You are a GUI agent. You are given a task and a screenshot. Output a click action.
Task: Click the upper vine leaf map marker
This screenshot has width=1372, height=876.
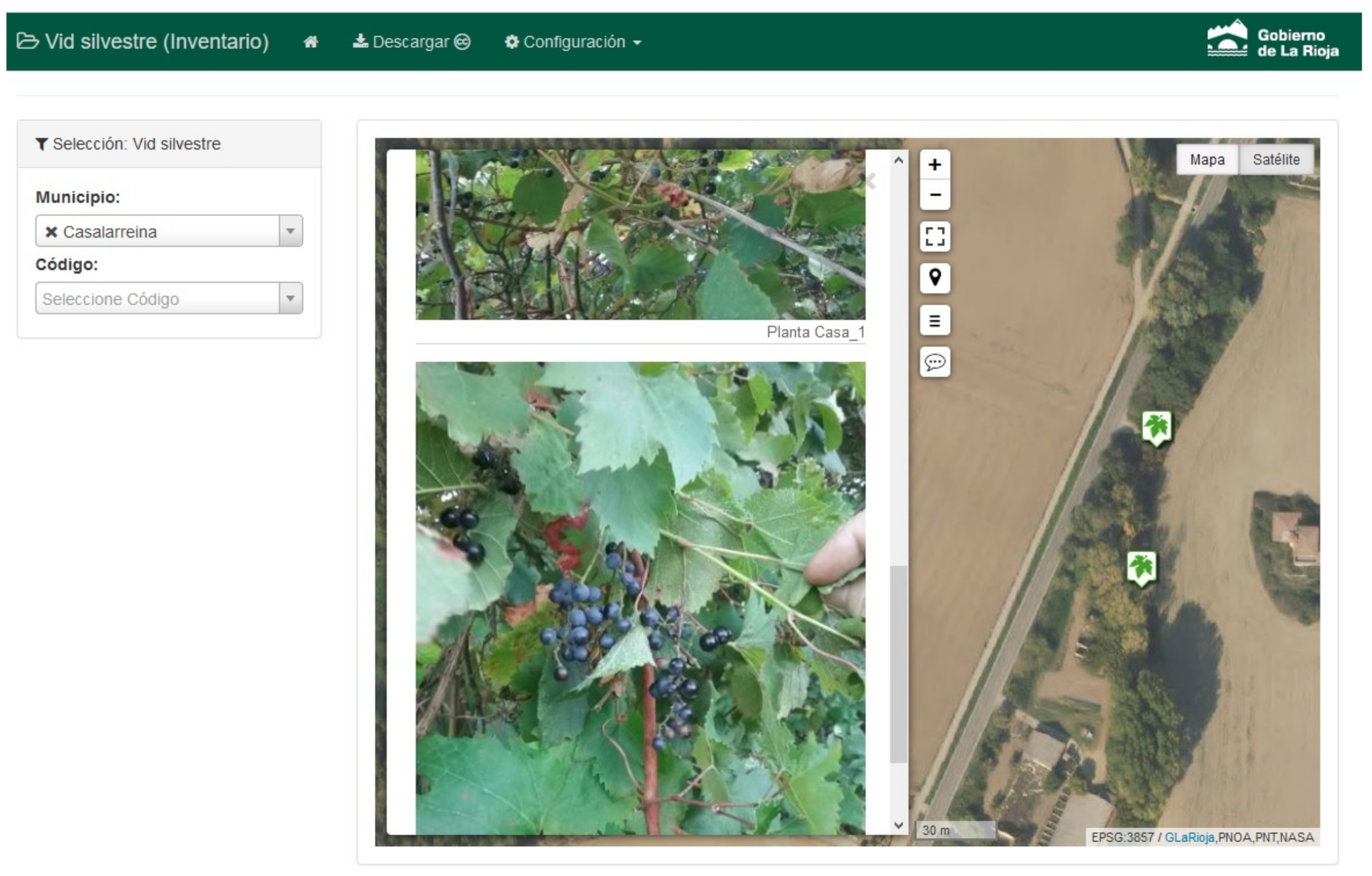coord(1156,427)
